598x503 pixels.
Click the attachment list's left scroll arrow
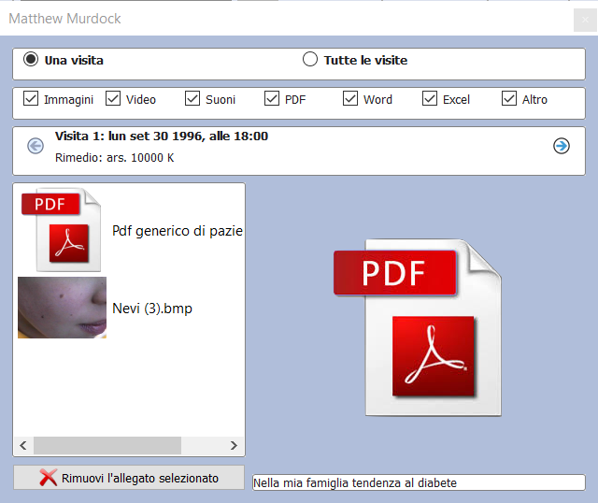point(23,445)
